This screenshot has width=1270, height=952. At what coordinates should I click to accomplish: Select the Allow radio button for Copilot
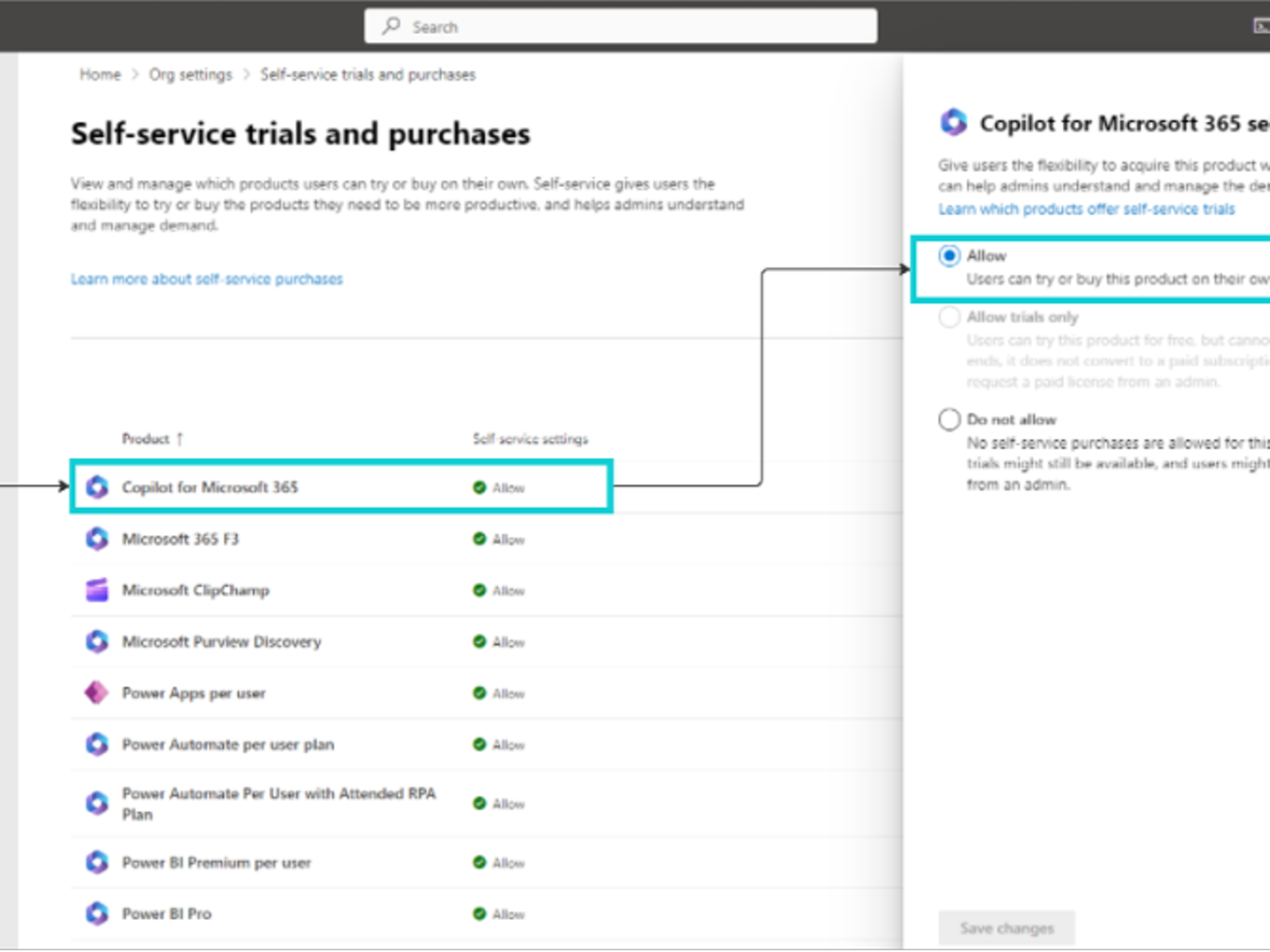click(x=950, y=255)
